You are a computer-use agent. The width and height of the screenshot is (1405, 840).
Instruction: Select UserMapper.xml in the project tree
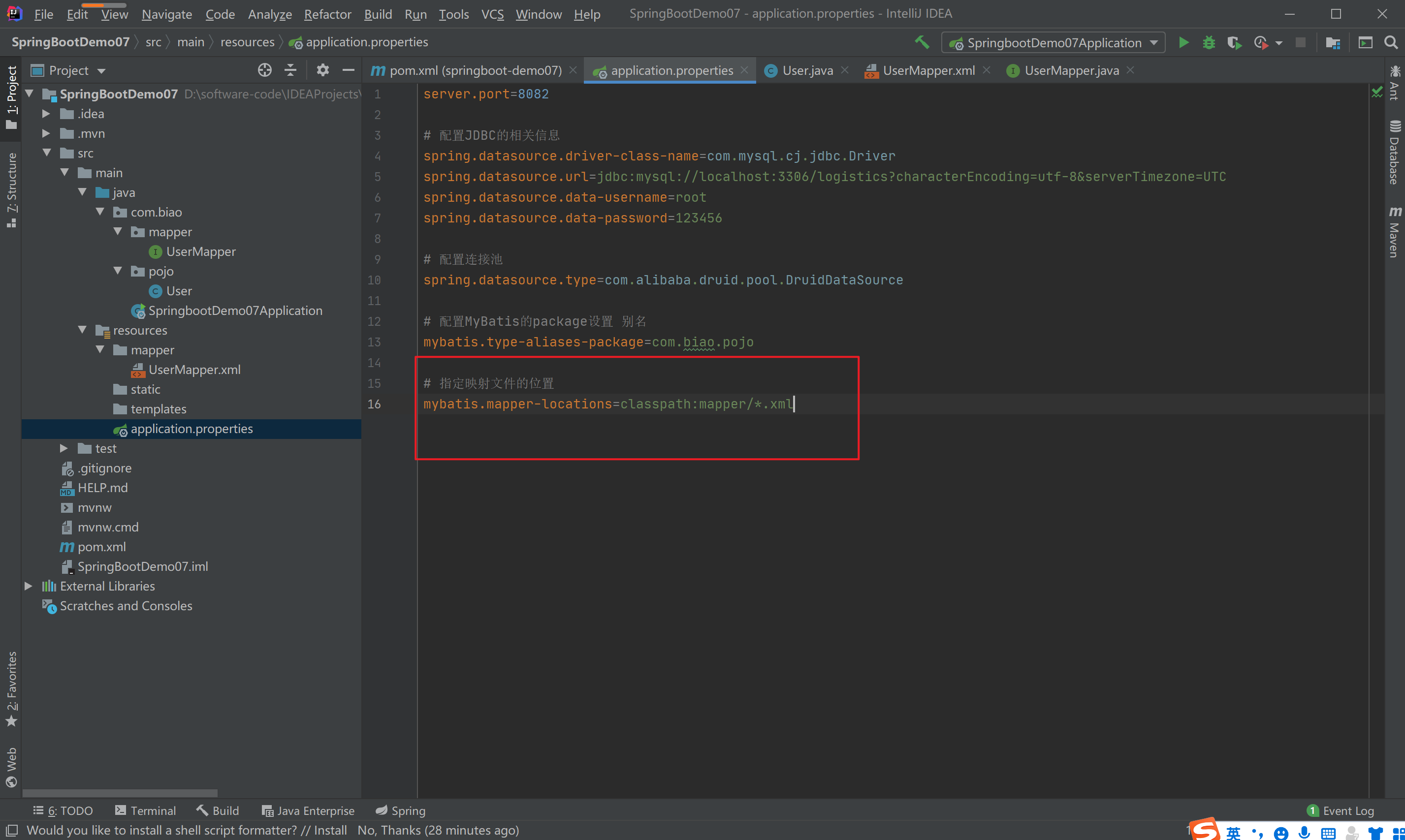[x=194, y=370]
